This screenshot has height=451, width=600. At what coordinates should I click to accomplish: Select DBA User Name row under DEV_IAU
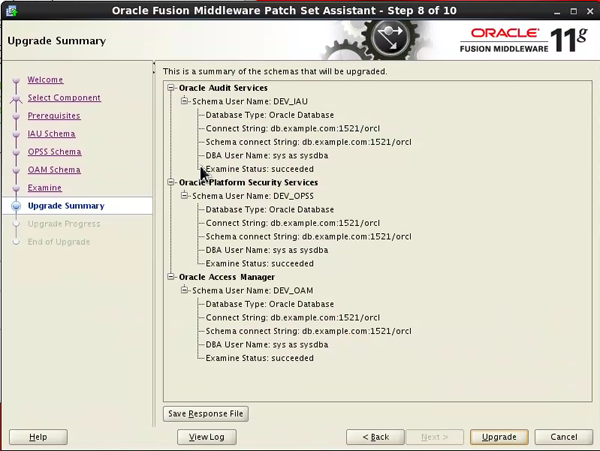click(x=267, y=155)
